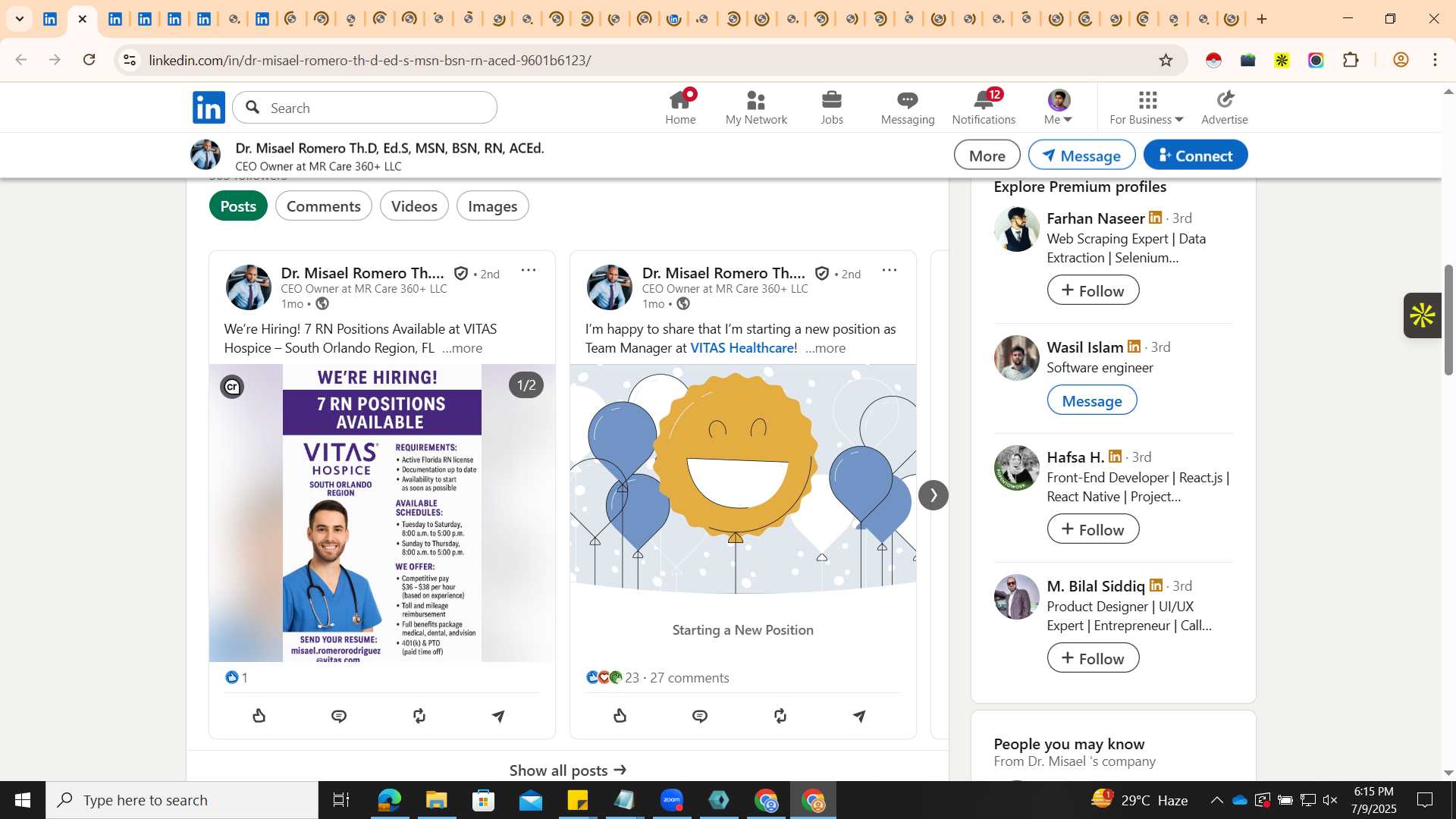This screenshot has height=819, width=1456.
Task: Click the More profile button
Action: [x=987, y=155]
